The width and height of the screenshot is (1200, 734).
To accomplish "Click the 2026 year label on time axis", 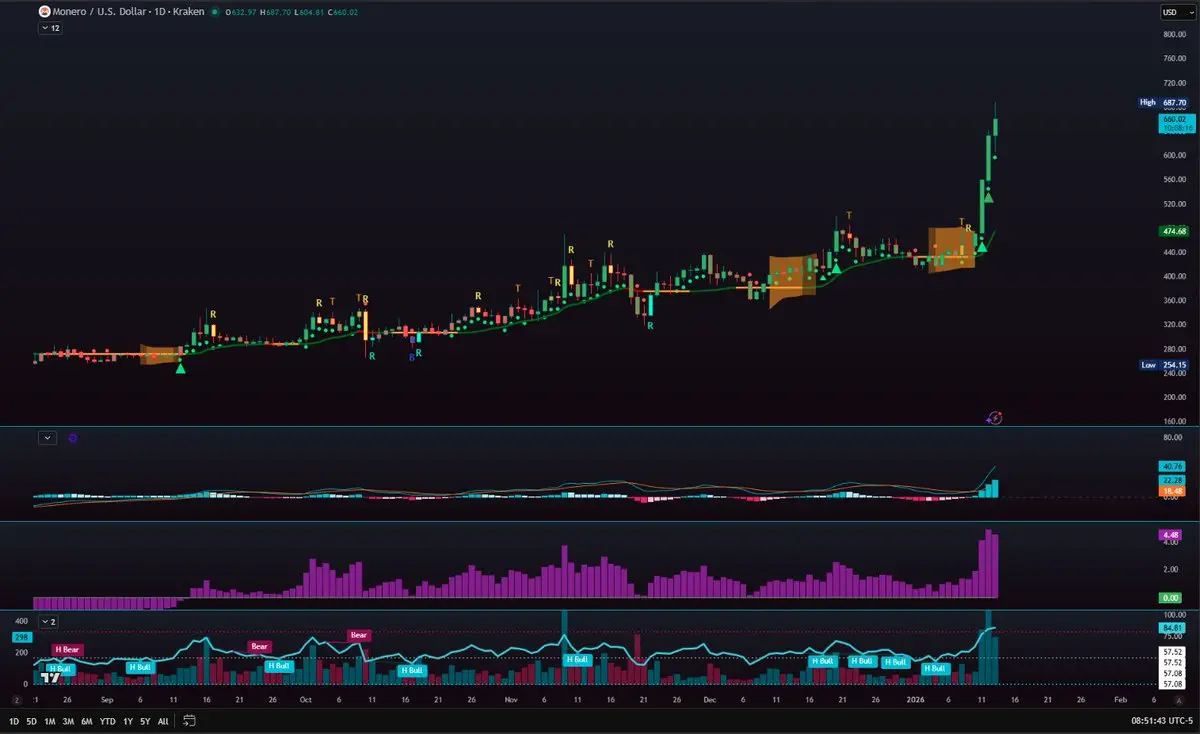I will (916, 701).
